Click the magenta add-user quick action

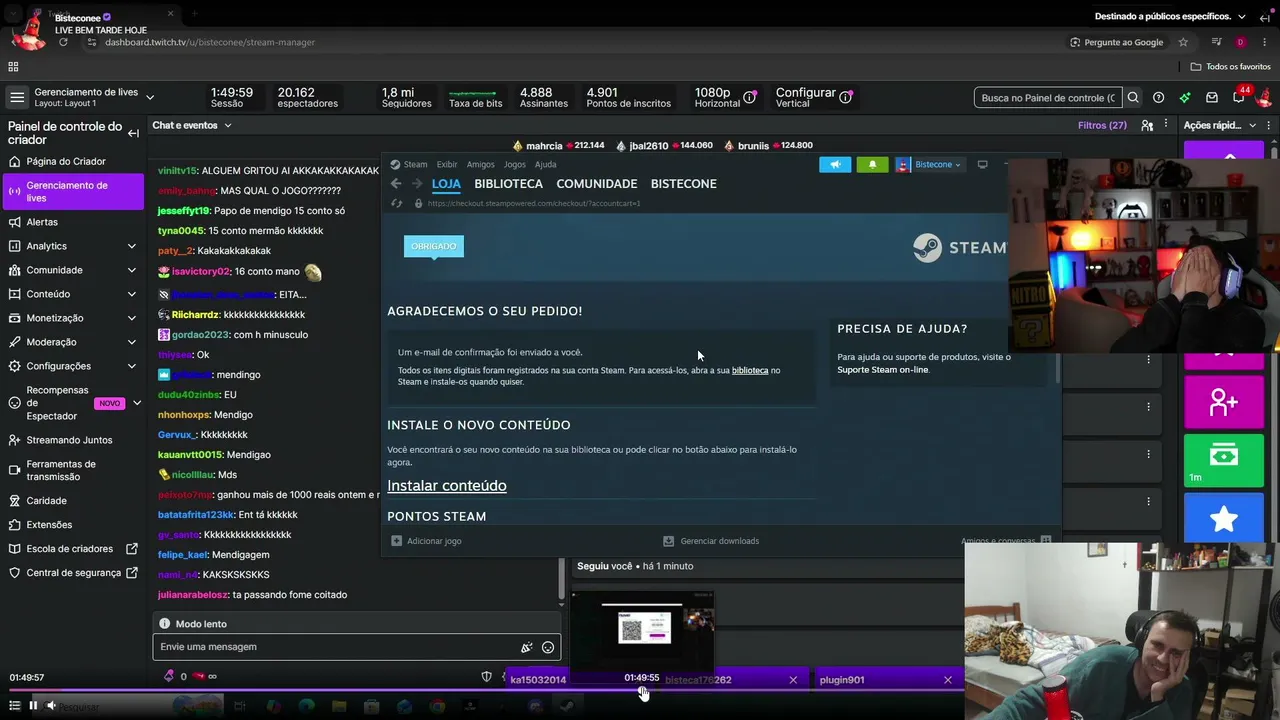[x=1224, y=402]
